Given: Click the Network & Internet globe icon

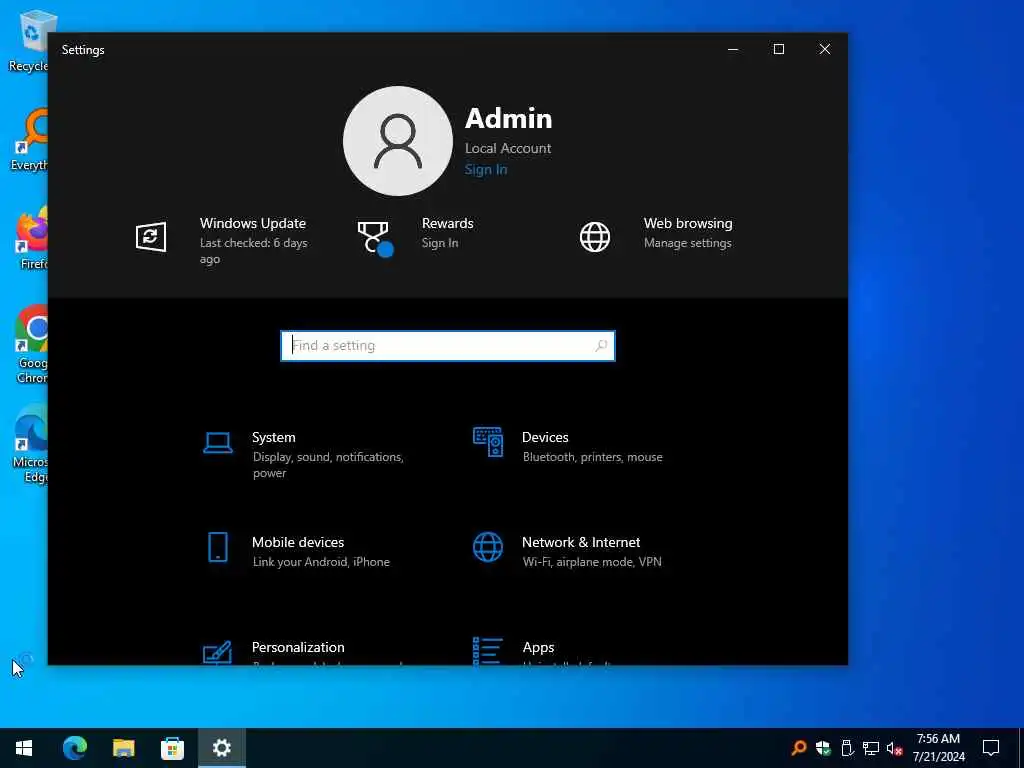Looking at the screenshot, I should (488, 547).
